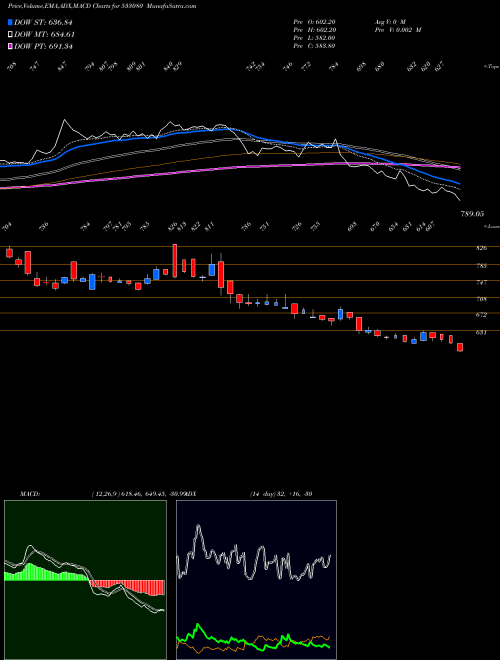Click the 672 price level label
The width and height of the screenshot is (500, 660).
[481, 314]
